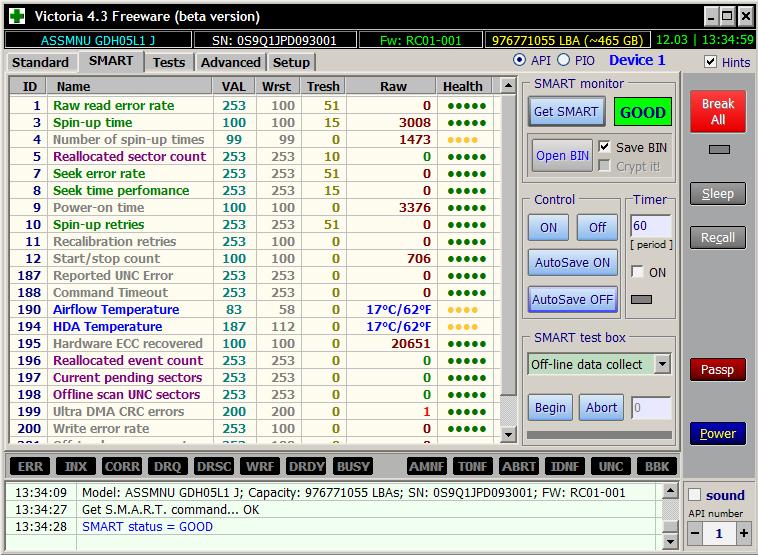758x555 pixels.
Task: Open the Advanced tab
Action: [x=230, y=62]
